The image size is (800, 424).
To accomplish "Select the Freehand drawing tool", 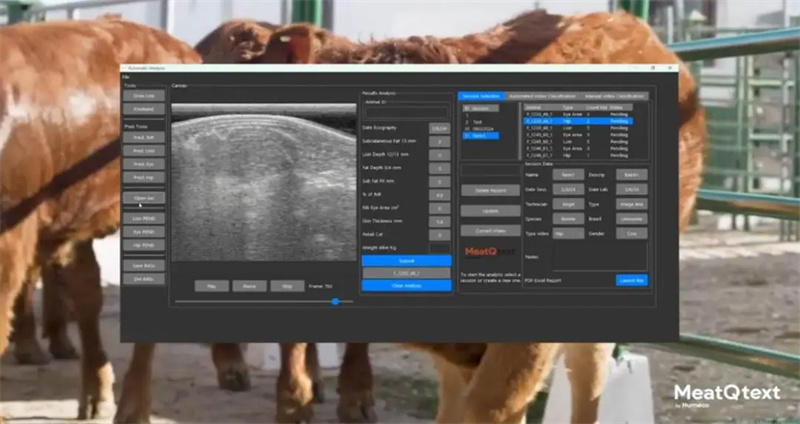I will 143,109.
